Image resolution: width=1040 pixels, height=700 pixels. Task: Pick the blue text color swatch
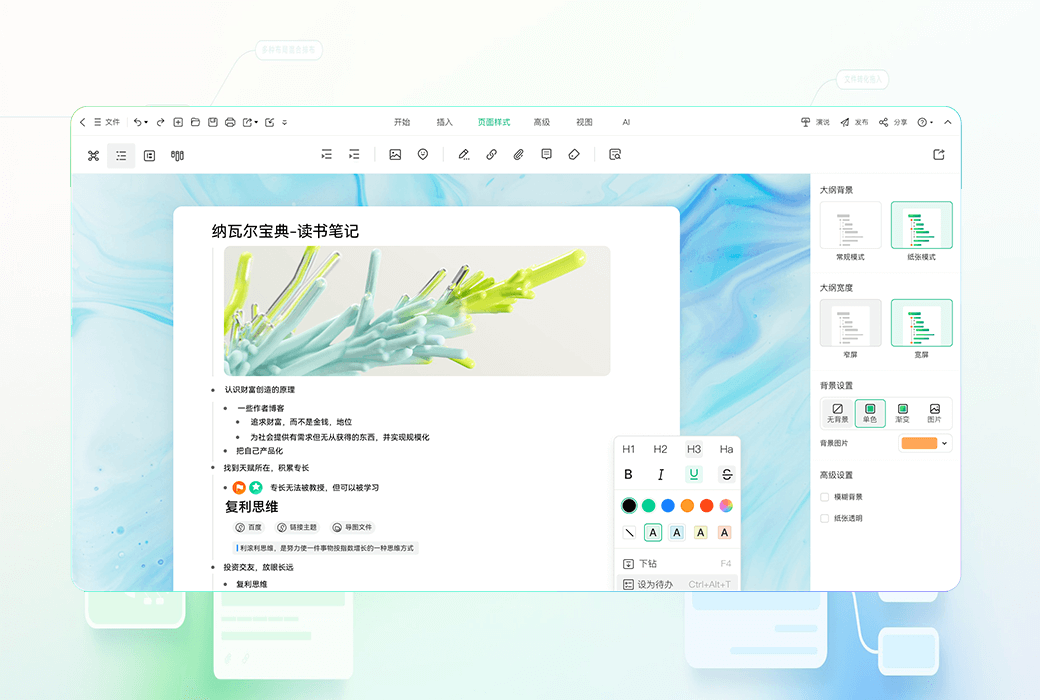(x=668, y=506)
